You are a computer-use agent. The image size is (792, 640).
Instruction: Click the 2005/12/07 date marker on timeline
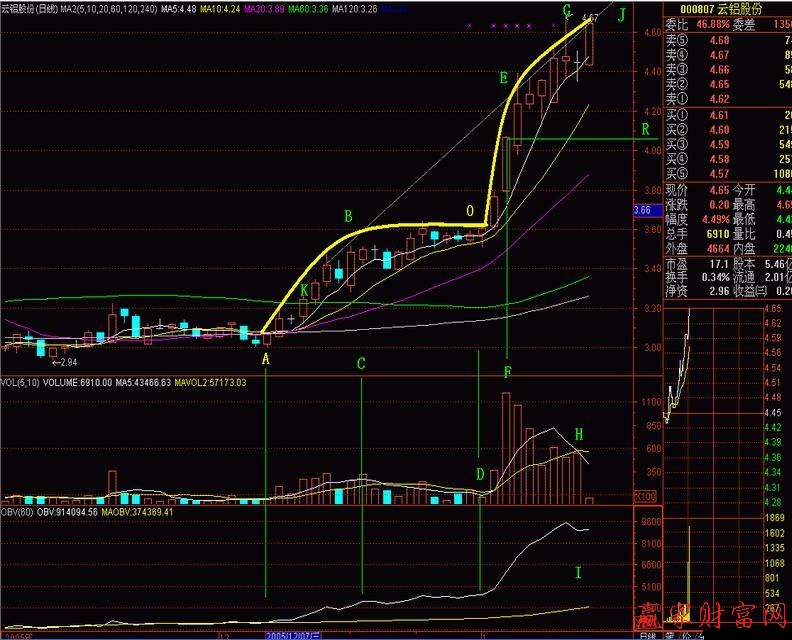293,634
